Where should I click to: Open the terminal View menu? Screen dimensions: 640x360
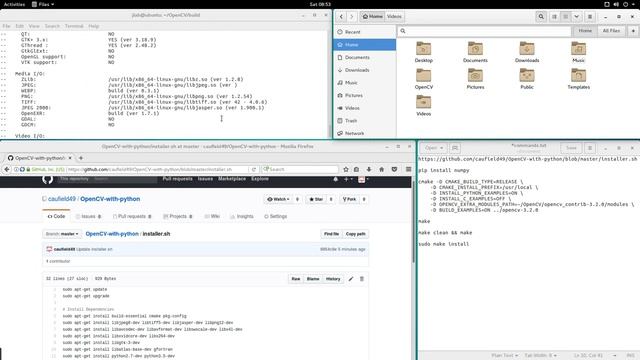34,26
